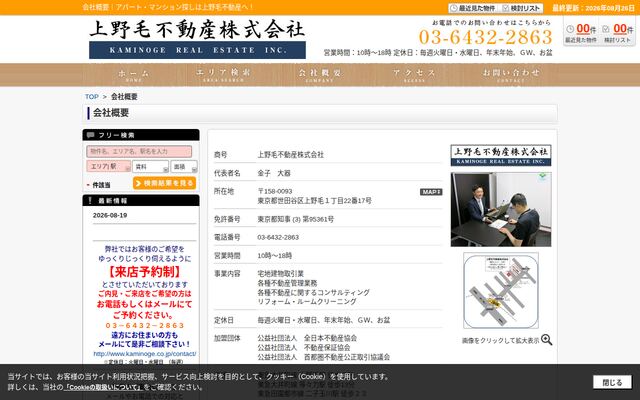The width and height of the screenshot is (640, 400).
Task: Open kaminoge.co.jp contact link
Action: pyautogui.click(x=144, y=354)
